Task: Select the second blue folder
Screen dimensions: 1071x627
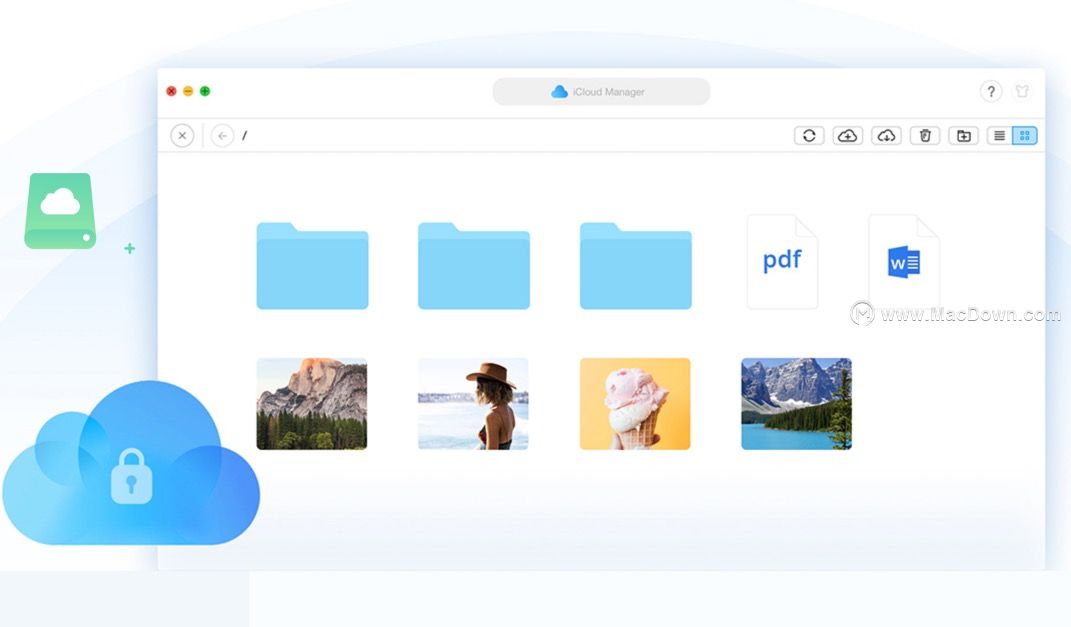Action: click(474, 266)
